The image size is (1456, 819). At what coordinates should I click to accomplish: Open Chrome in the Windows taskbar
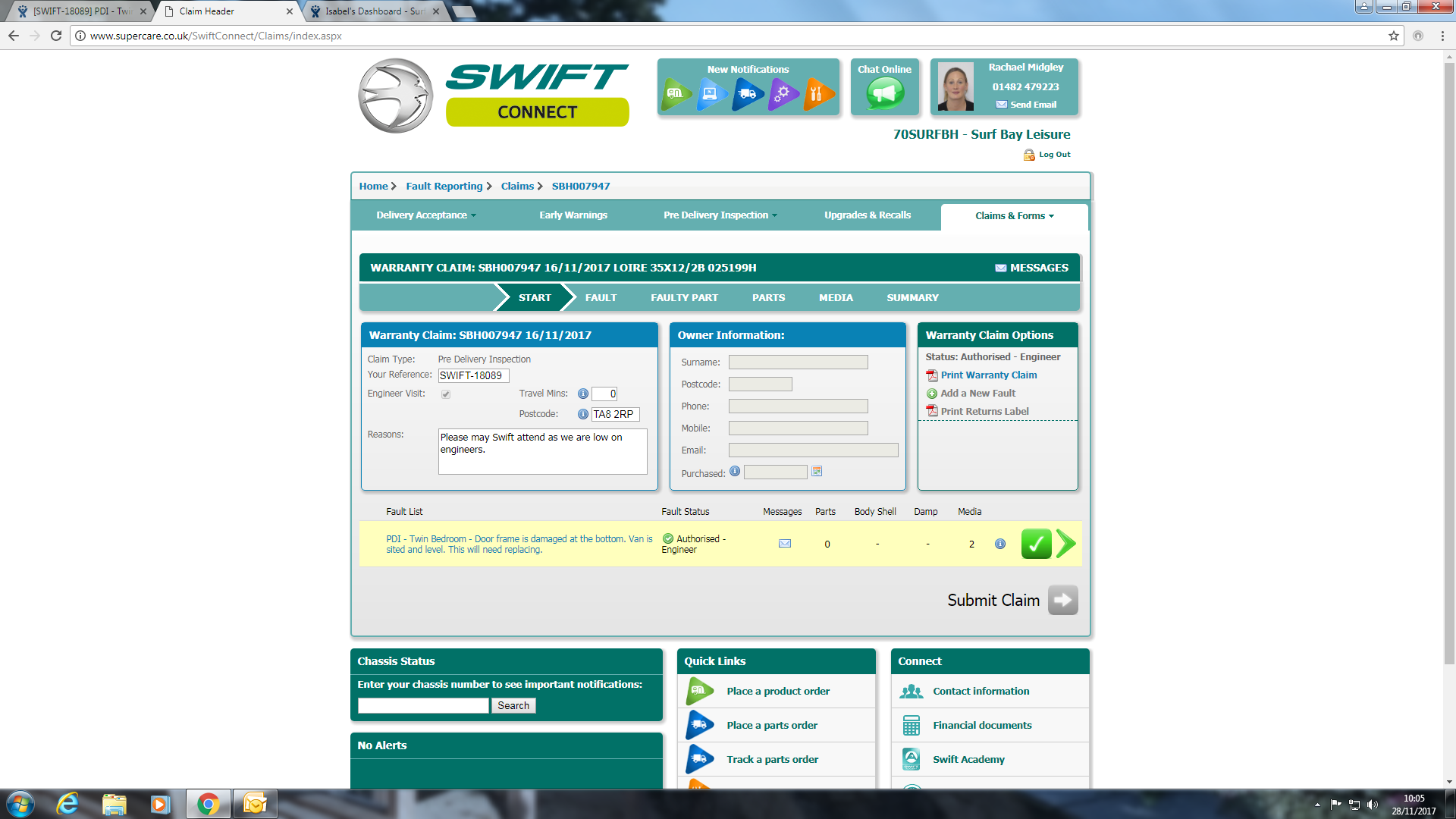pos(208,804)
